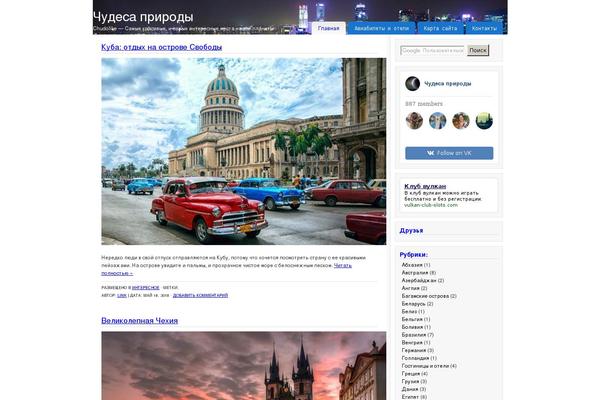
Task: Open the Белиз (1) category
Action: (x=413, y=312)
